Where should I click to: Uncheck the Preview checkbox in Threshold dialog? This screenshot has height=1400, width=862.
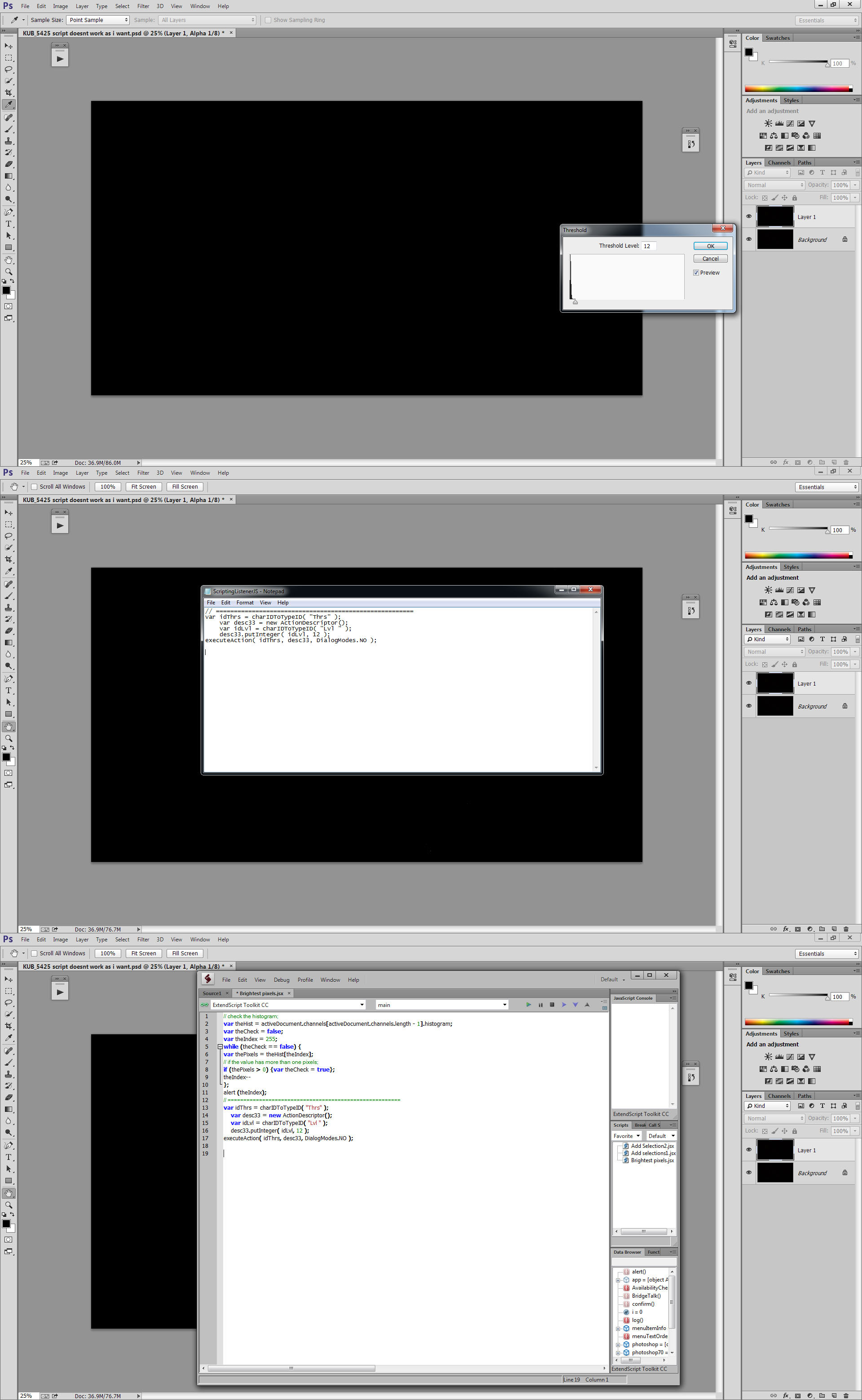(x=696, y=272)
